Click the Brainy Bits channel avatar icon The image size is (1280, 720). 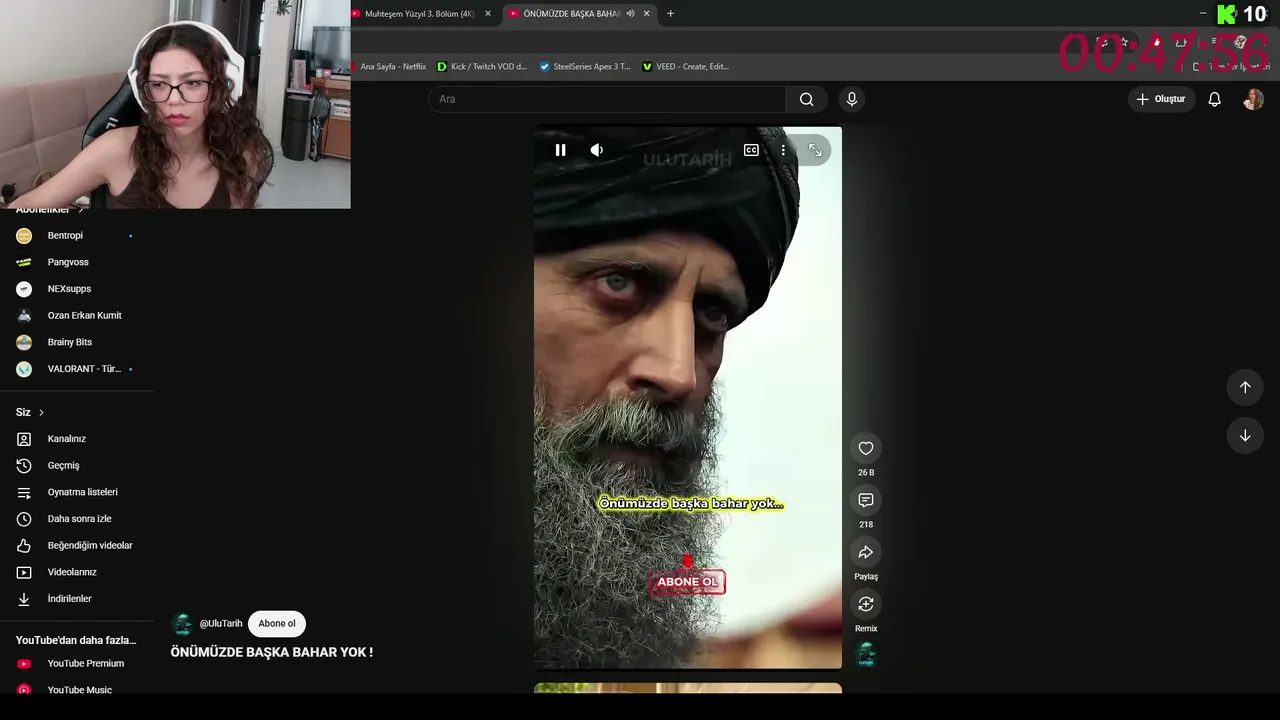24,342
